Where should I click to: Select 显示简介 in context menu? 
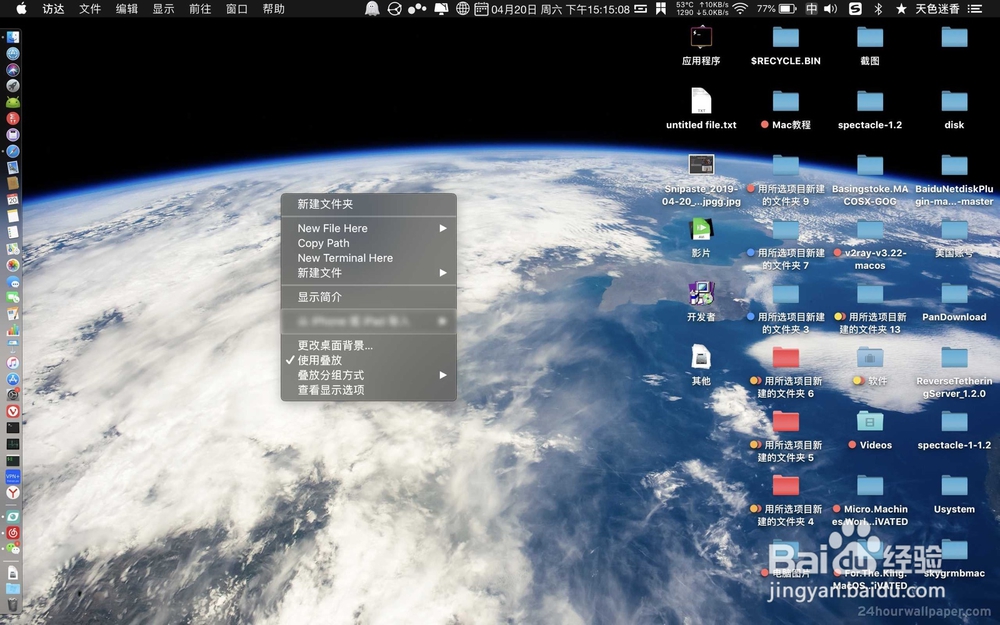[x=369, y=297]
